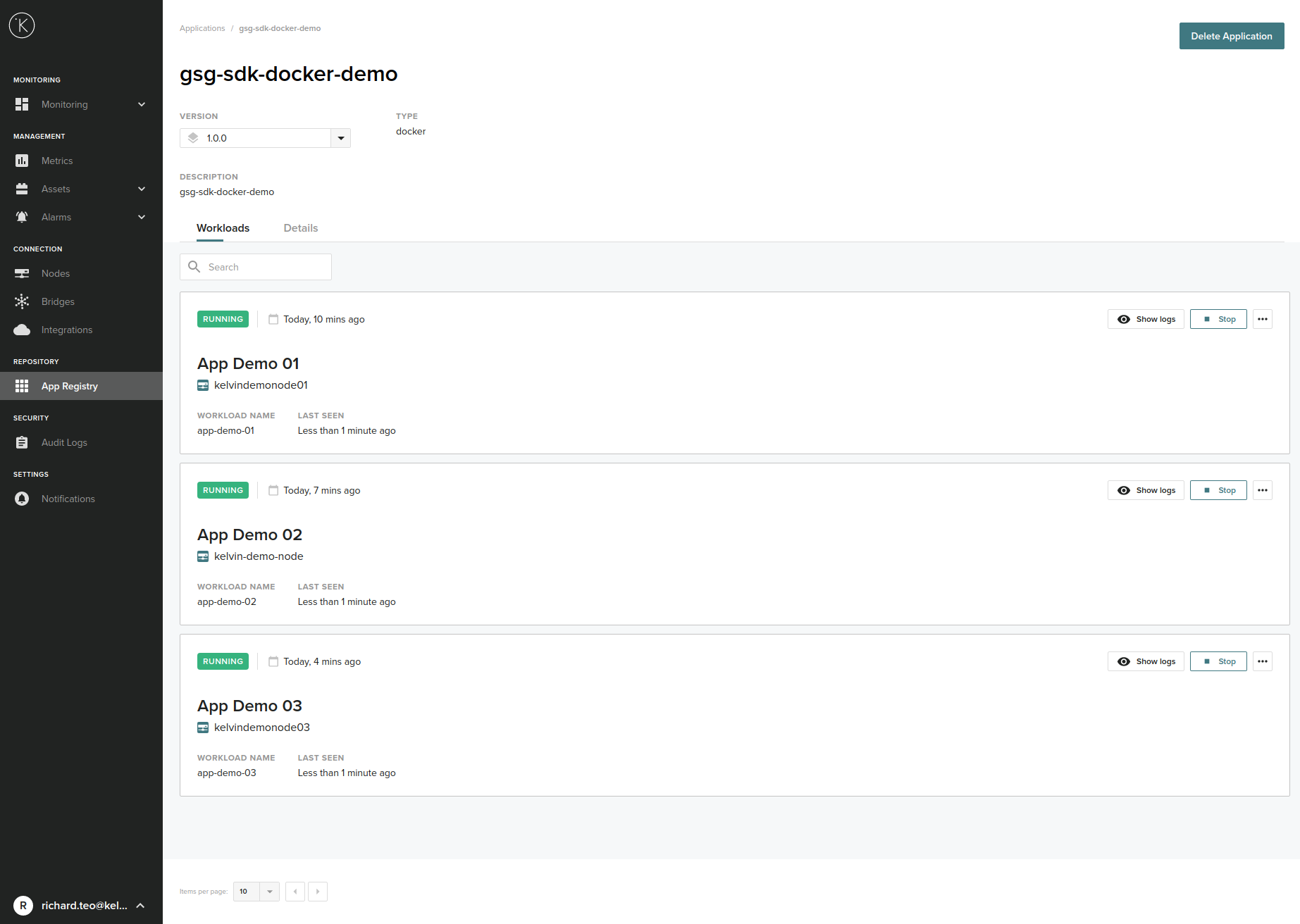The width and height of the screenshot is (1300, 924).
Task: Open more options for App Demo 03
Action: [x=1262, y=661]
